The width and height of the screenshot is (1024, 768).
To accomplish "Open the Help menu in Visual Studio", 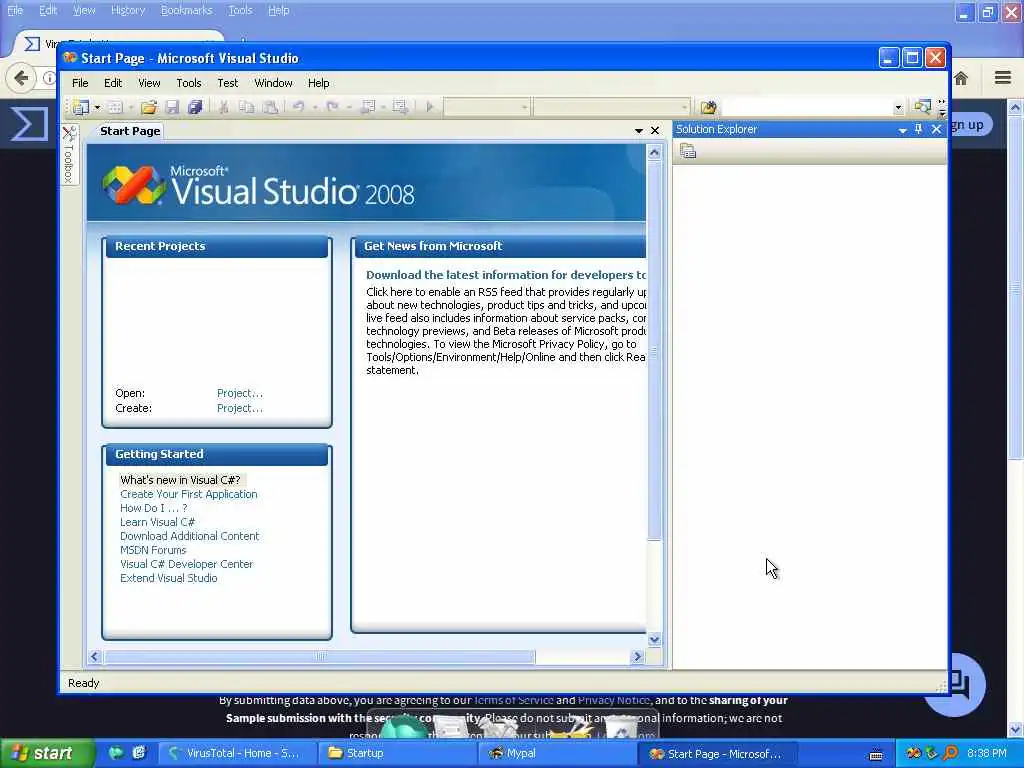I will (x=318, y=83).
